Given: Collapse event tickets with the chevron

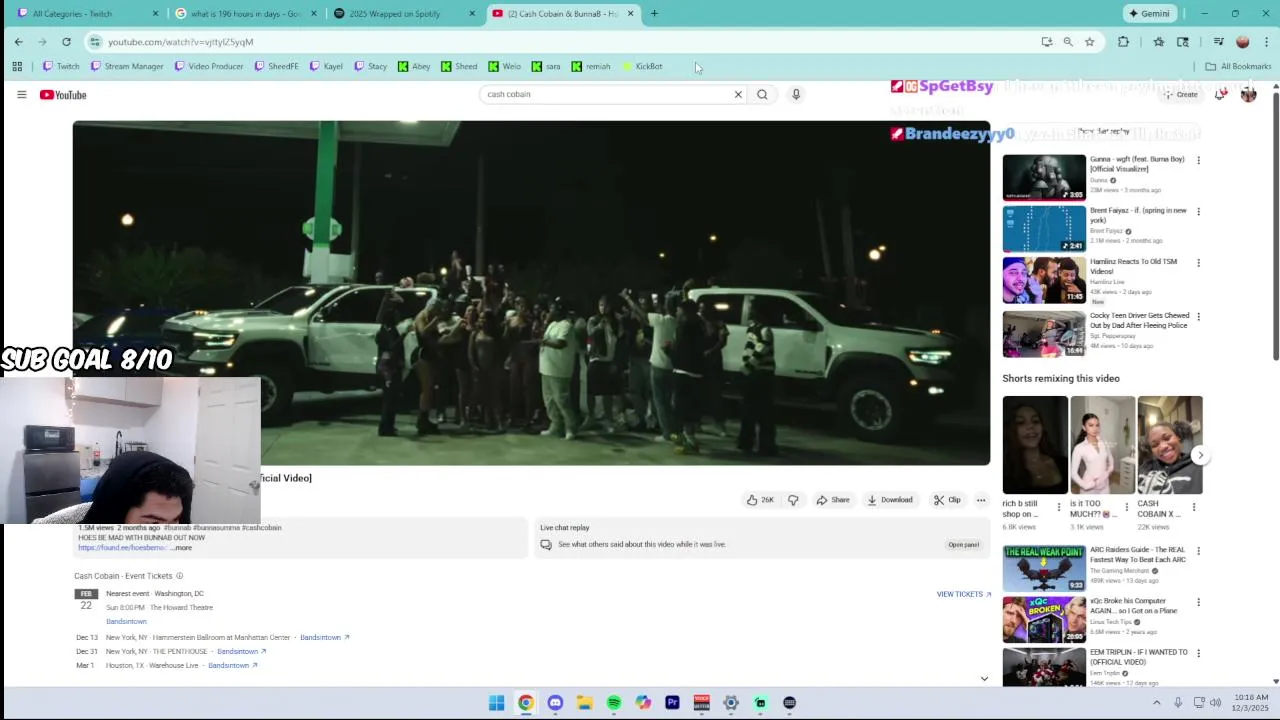Looking at the screenshot, I should (984, 679).
